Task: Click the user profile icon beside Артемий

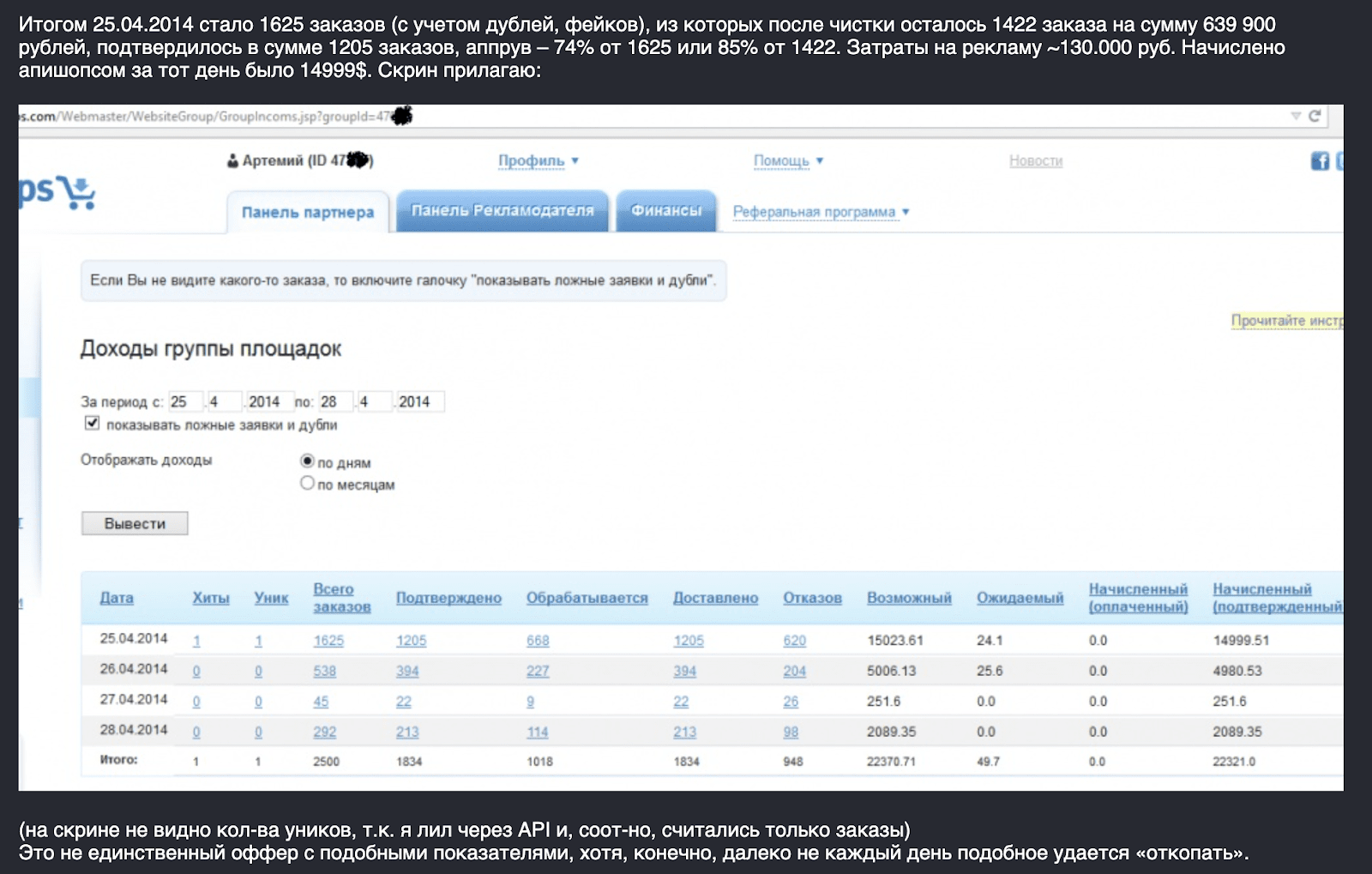Action: click(232, 161)
